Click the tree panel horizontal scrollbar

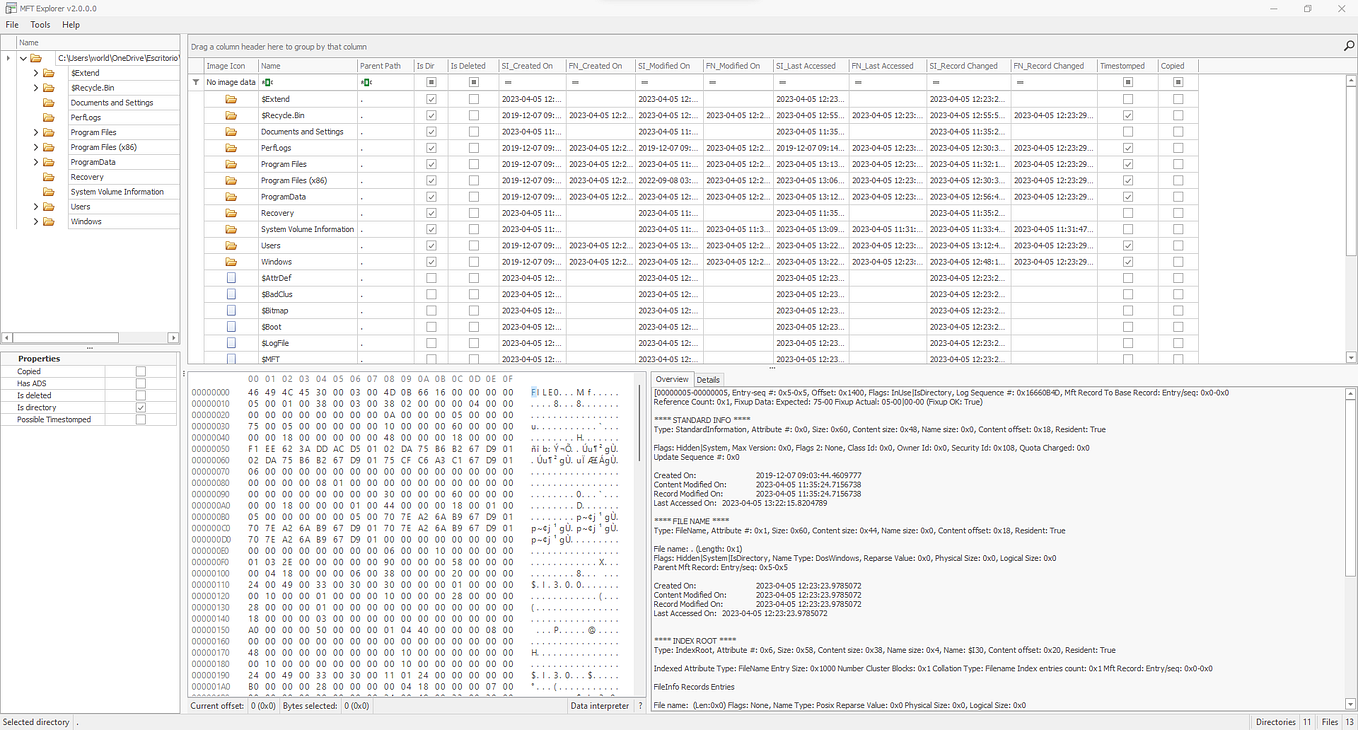(x=90, y=338)
